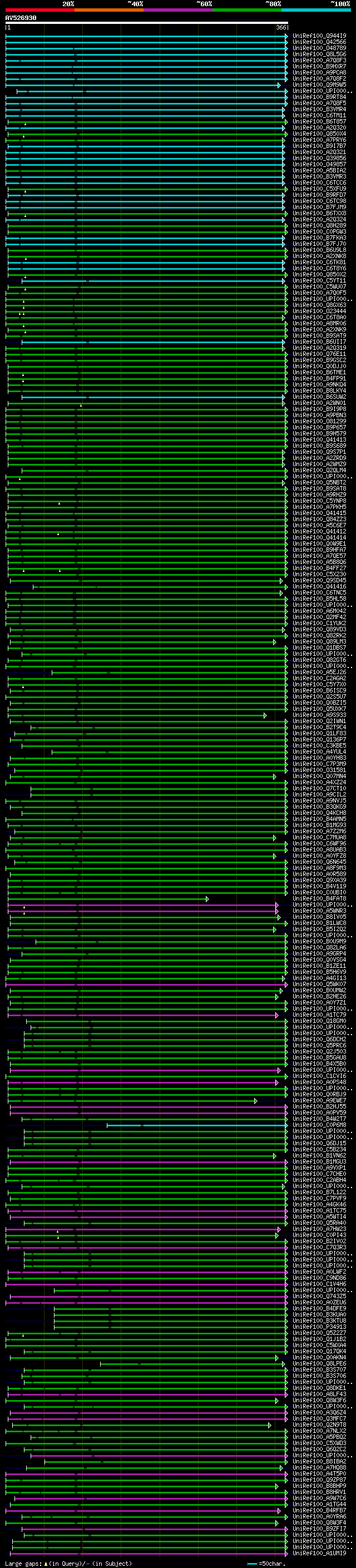The image size is (356, 1568).
Task: Open hit UniRef100_Q1DBS7
Action: [319, 647]
